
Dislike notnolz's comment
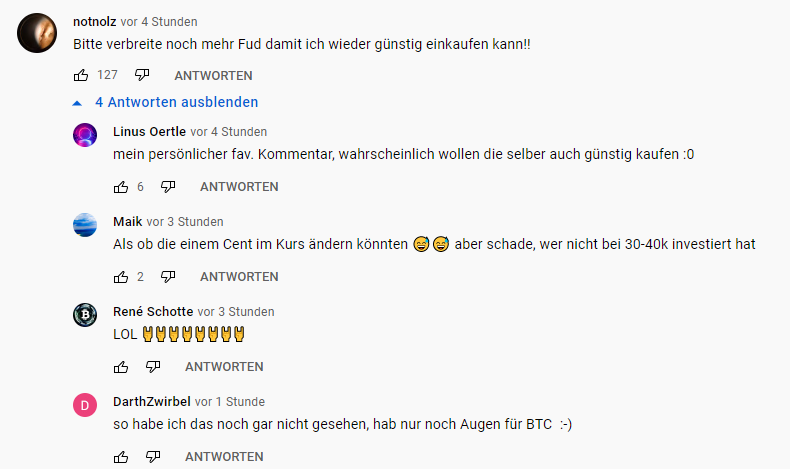pyautogui.click(x=142, y=75)
